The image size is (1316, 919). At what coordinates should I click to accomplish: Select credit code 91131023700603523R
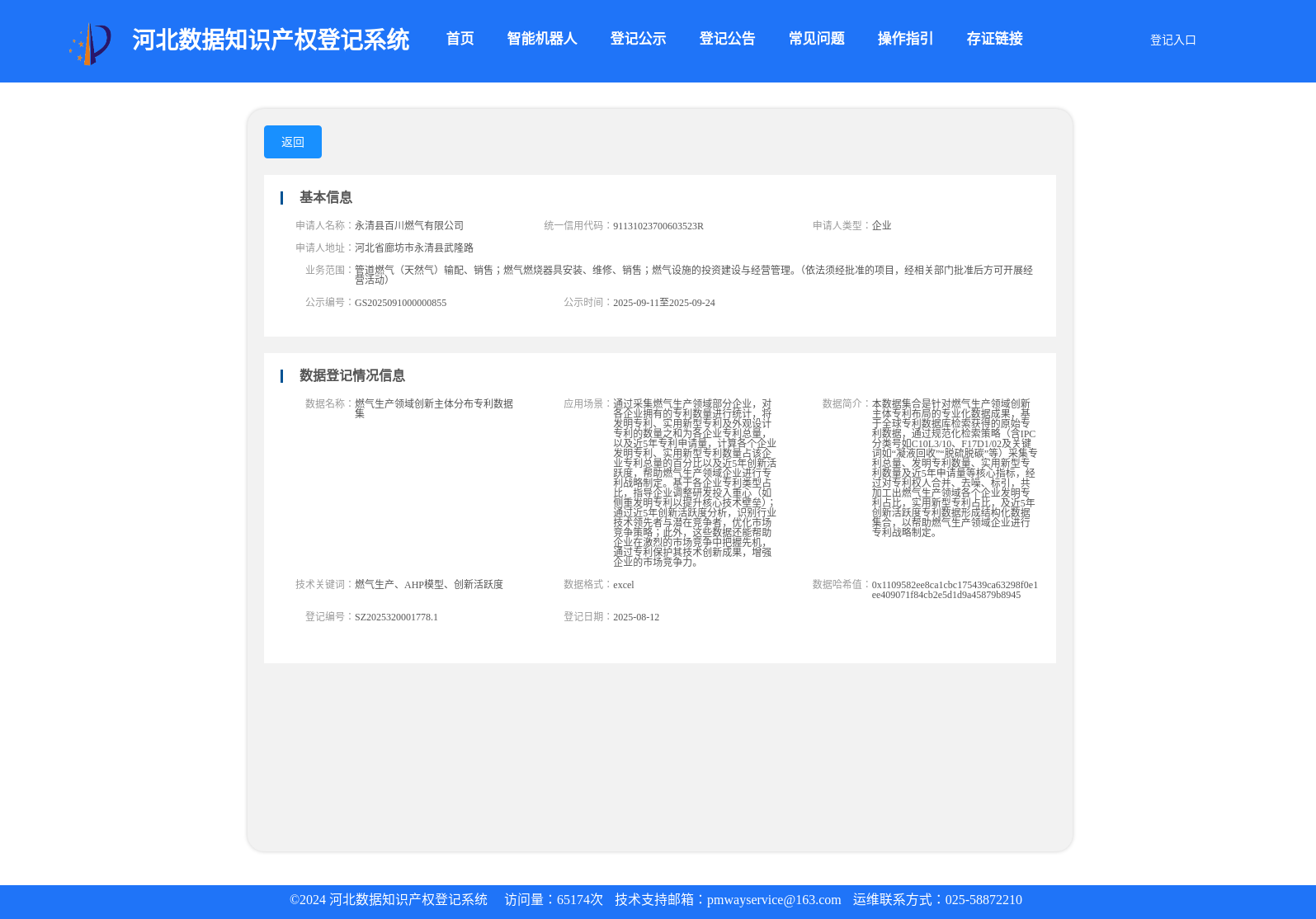tap(658, 226)
